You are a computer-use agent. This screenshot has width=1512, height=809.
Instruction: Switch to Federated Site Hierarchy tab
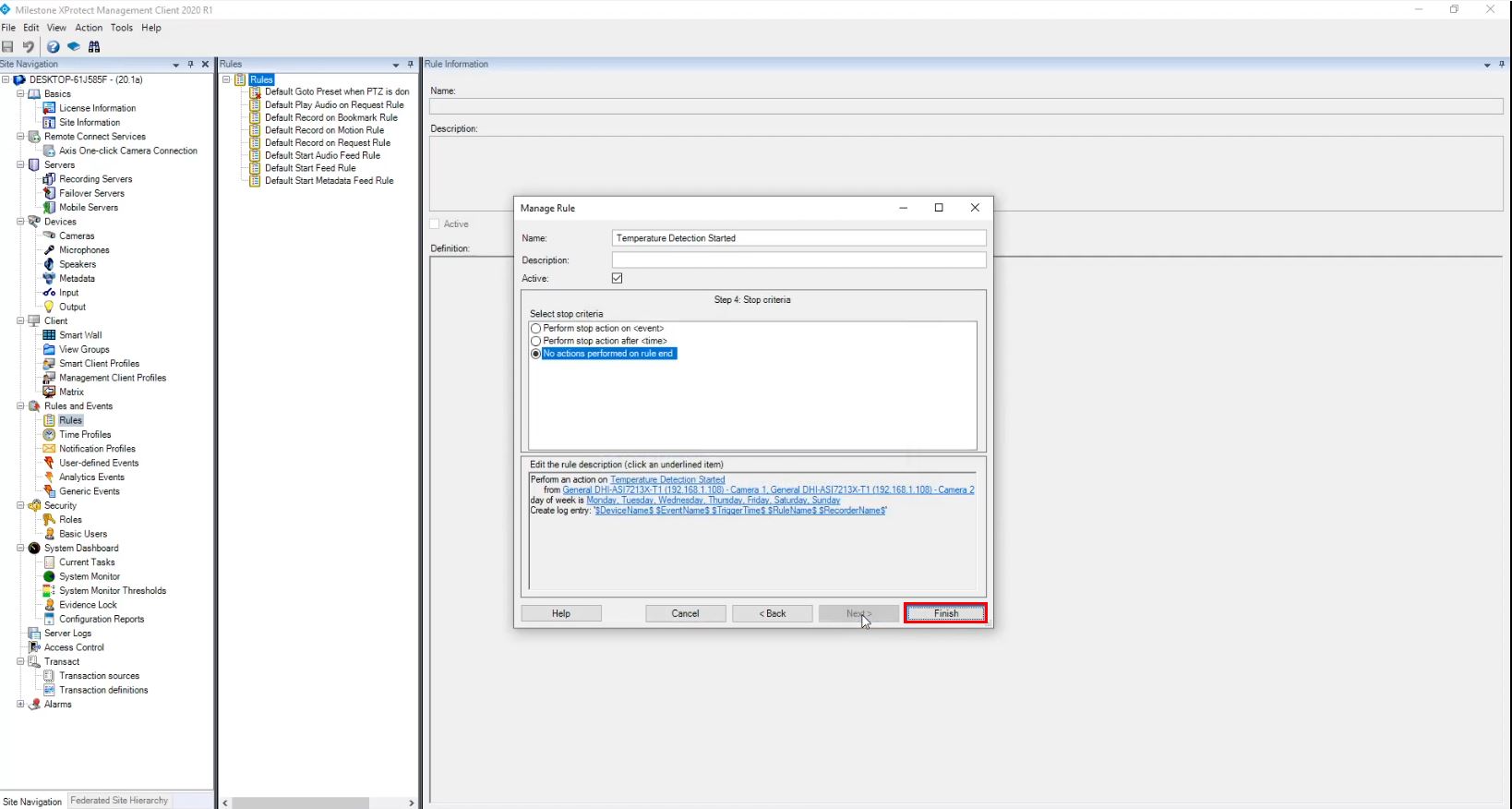click(x=119, y=801)
